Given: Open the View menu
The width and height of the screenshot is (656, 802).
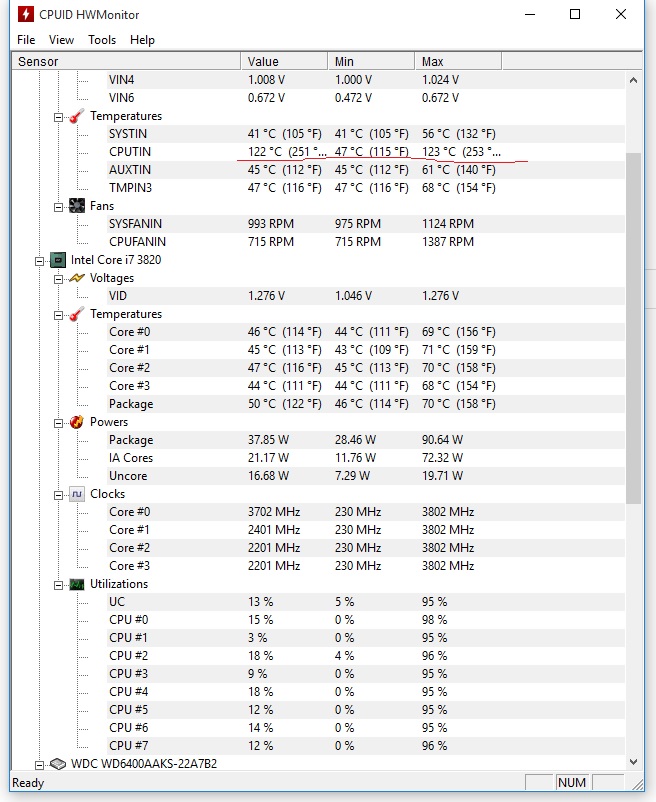Looking at the screenshot, I should 61,40.
